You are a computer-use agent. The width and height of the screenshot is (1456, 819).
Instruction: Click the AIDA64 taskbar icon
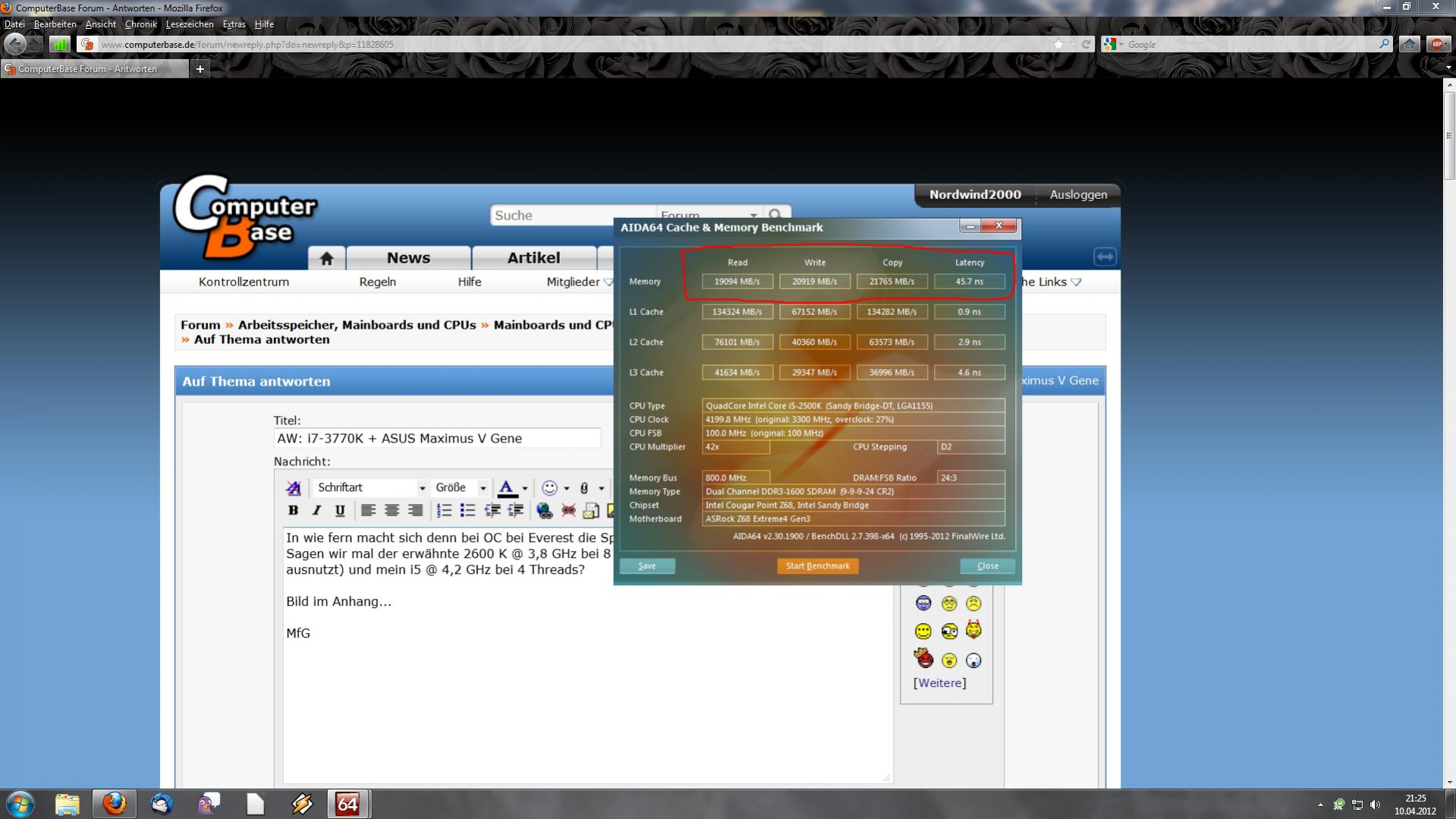(x=347, y=804)
